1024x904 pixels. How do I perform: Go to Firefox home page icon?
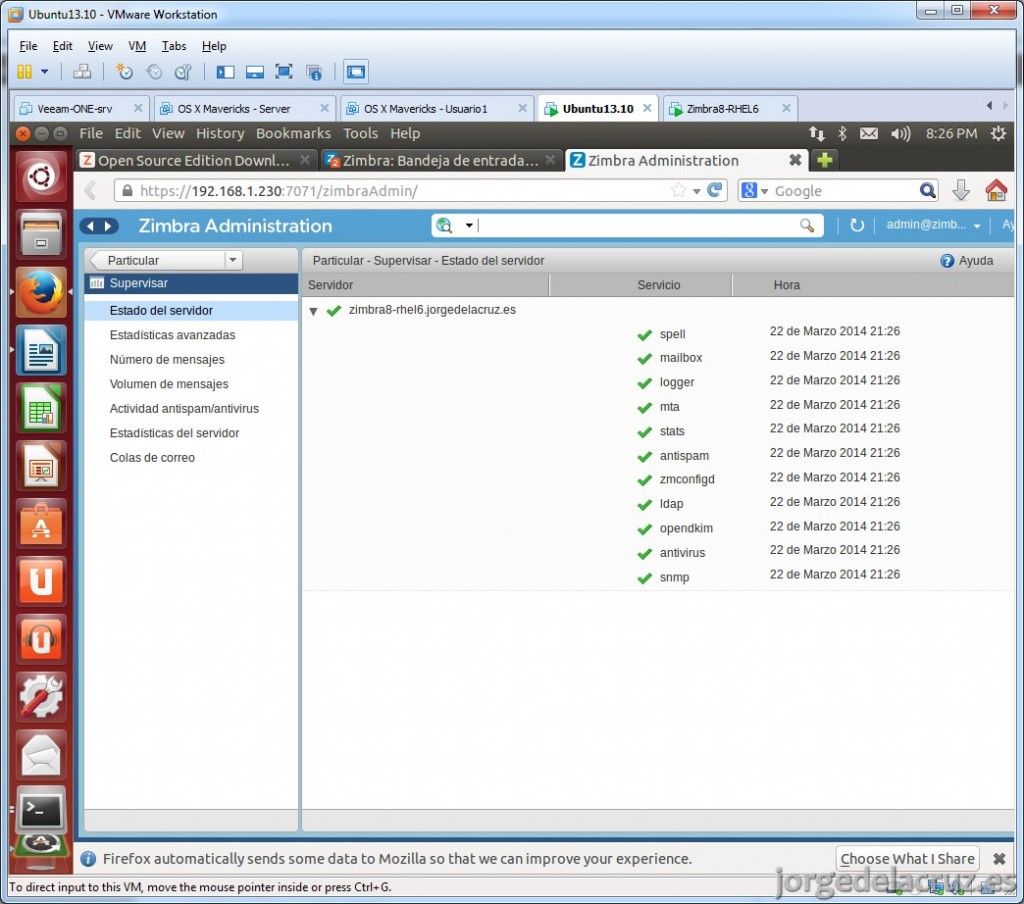(x=996, y=191)
